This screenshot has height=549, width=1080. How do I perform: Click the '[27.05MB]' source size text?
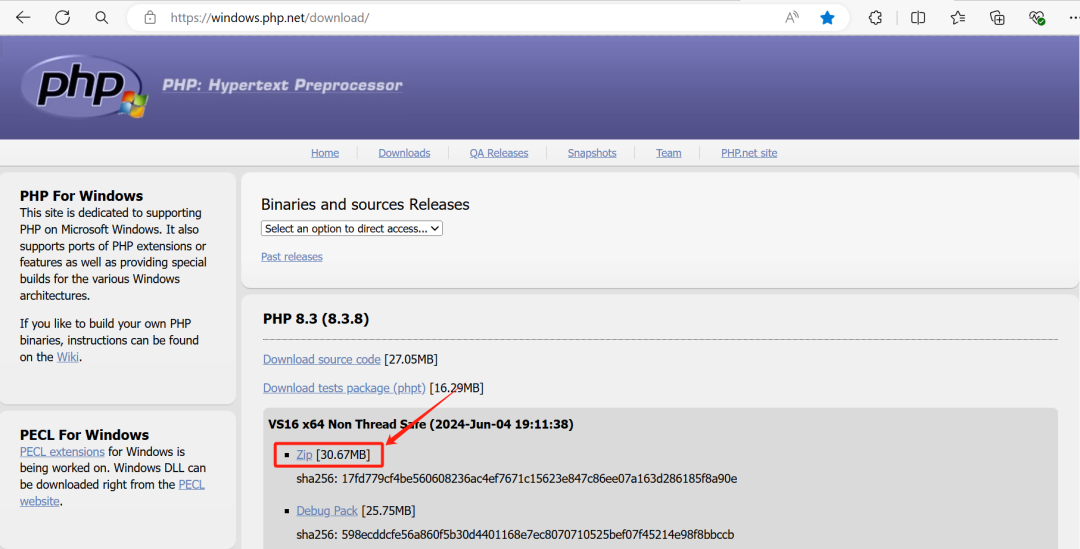point(411,360)
